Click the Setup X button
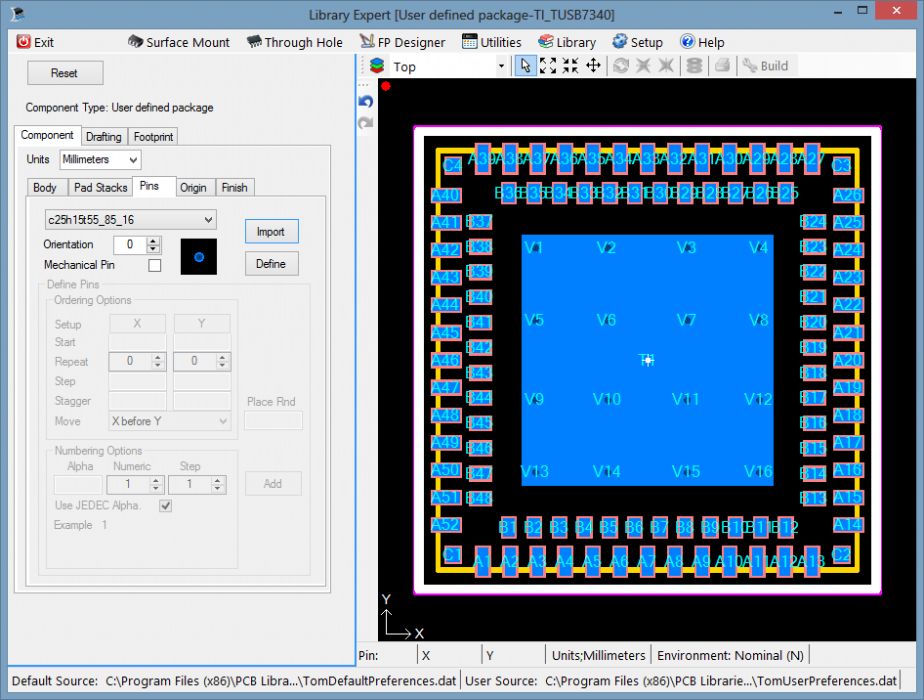The image size is (924, 700). click(x=137, y=323)
